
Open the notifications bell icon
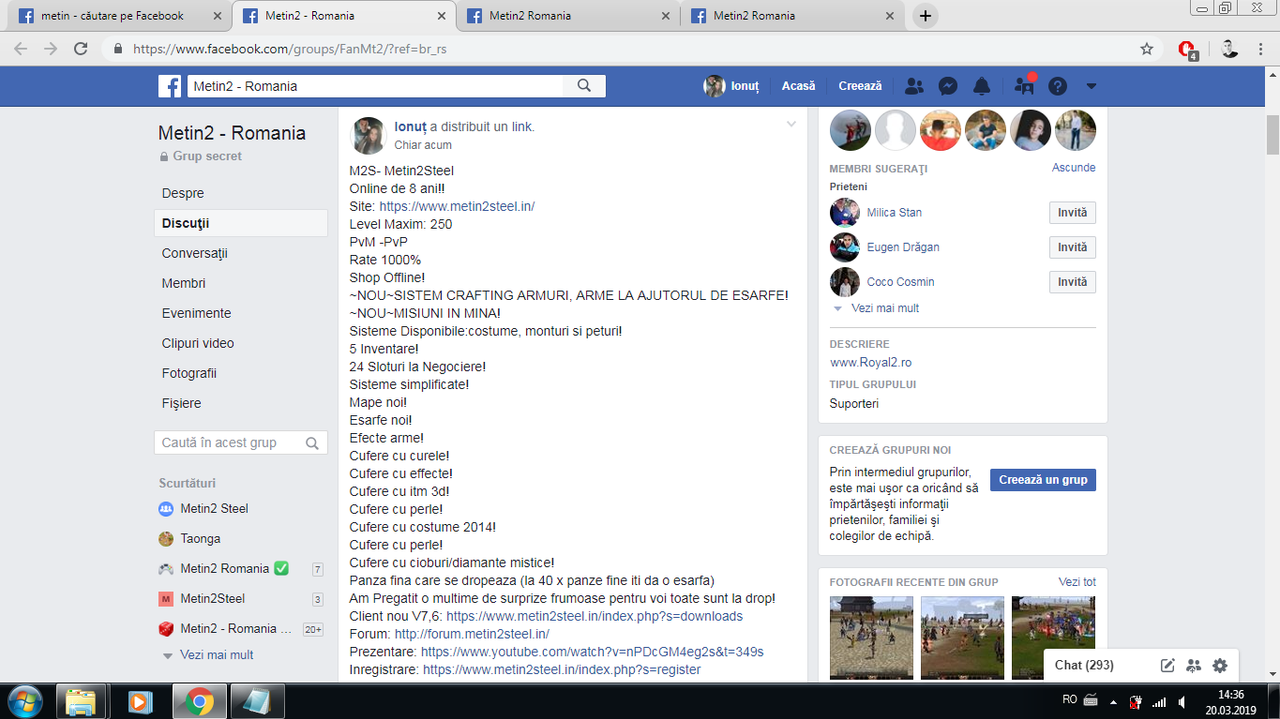982,86
